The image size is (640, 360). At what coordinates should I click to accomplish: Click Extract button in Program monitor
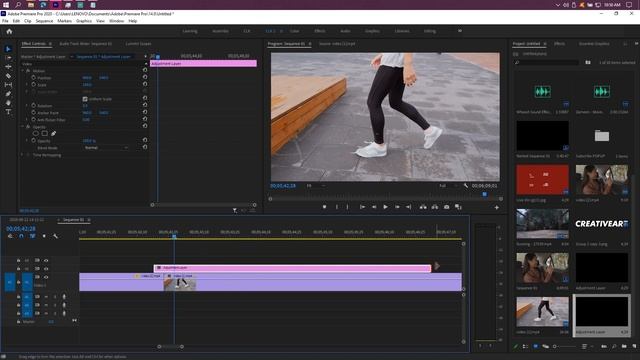[435, 207]
